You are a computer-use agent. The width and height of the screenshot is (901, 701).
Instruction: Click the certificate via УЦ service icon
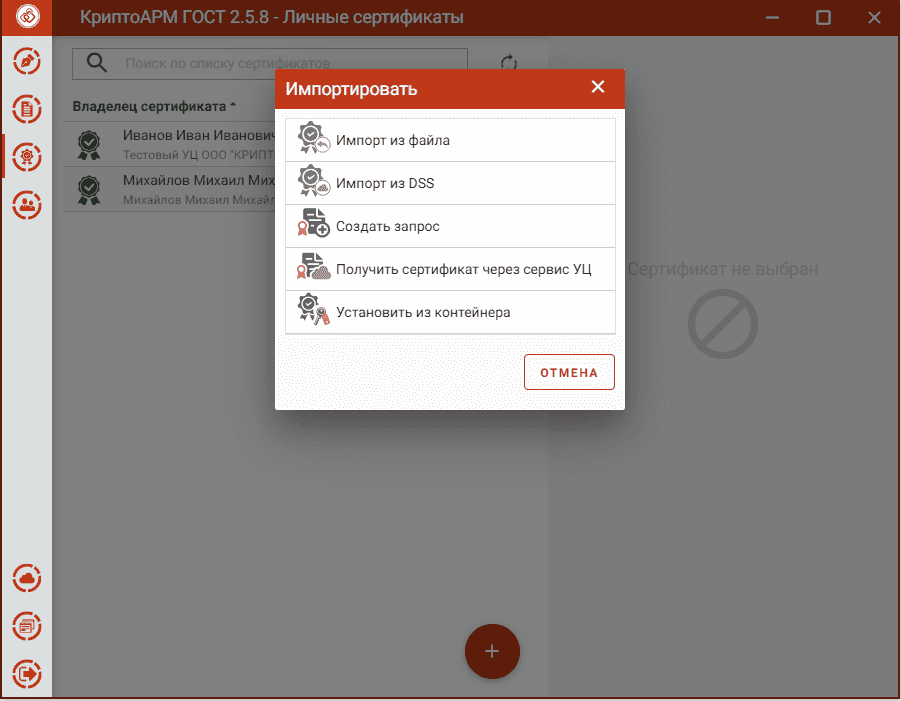(314, 267)
